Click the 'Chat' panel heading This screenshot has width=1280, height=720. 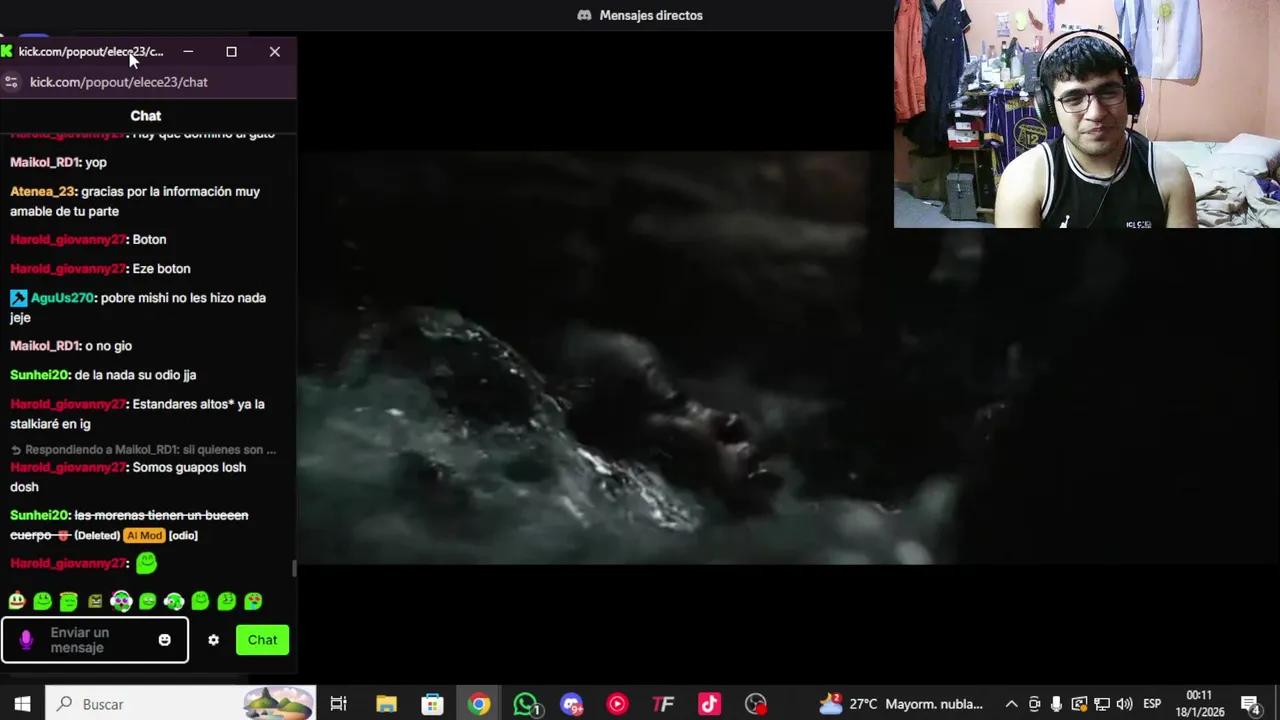coord(145,116)
